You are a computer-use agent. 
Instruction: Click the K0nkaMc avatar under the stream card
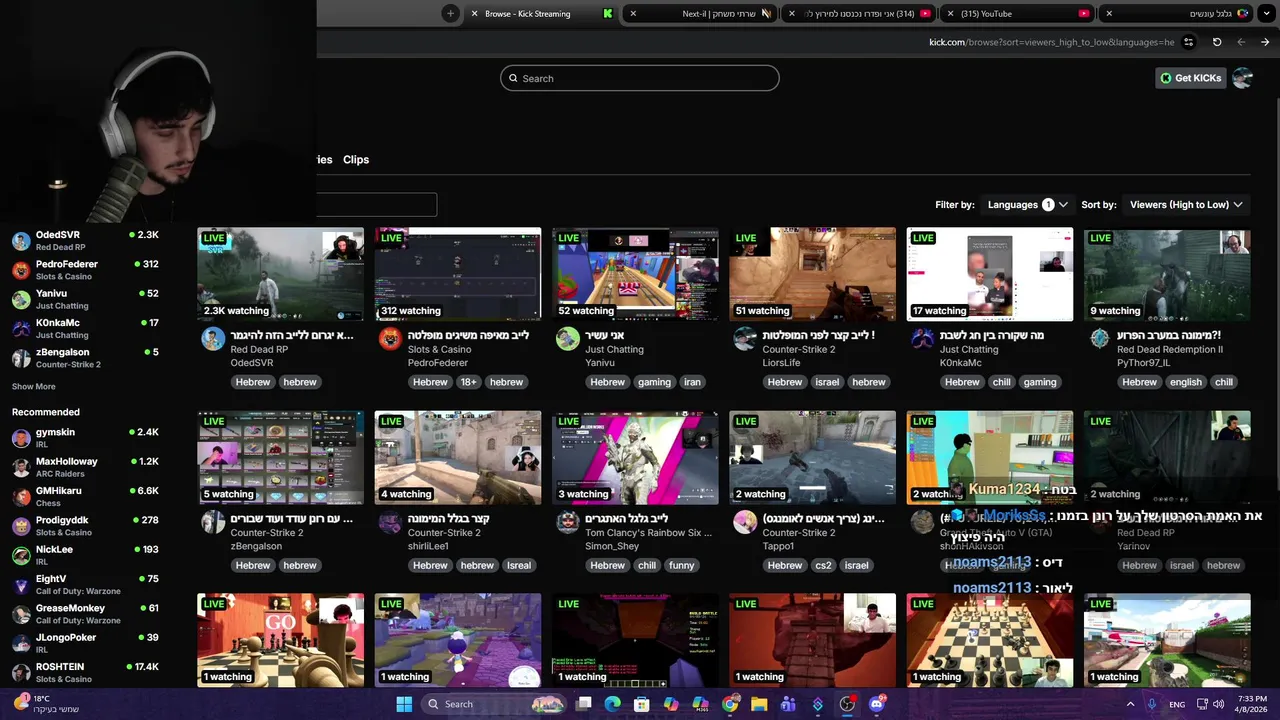922,338
